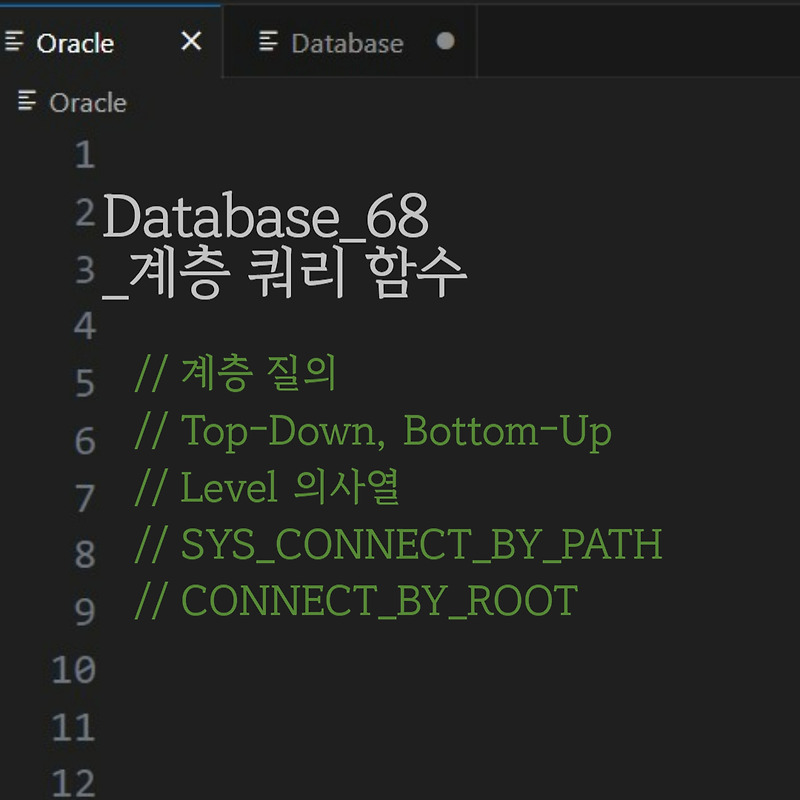800x800 pixels.
Task: Place cursor on empty line 11
Action: (x=300, y=727)
